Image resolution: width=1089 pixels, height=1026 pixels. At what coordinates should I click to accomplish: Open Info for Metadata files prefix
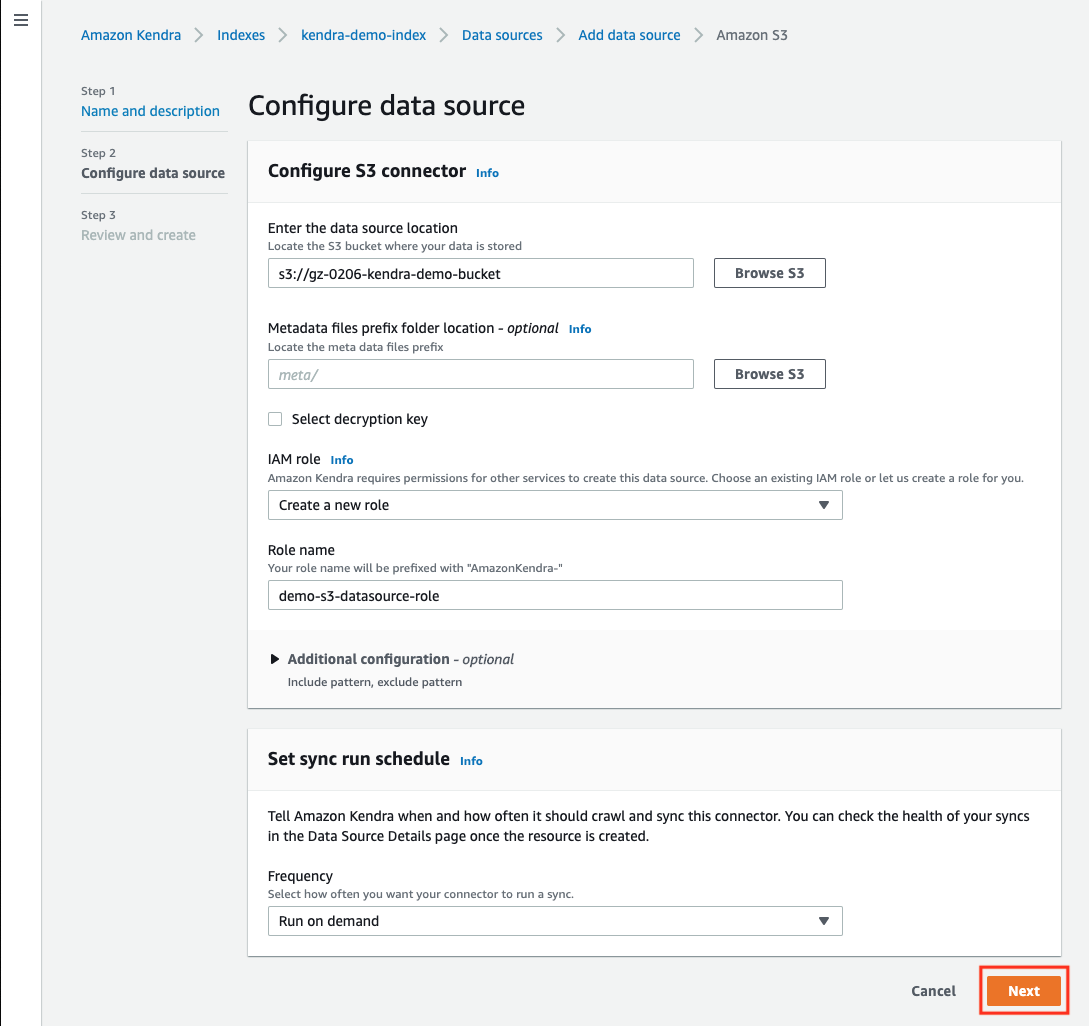pyautogui.click(x=580, y=329)
